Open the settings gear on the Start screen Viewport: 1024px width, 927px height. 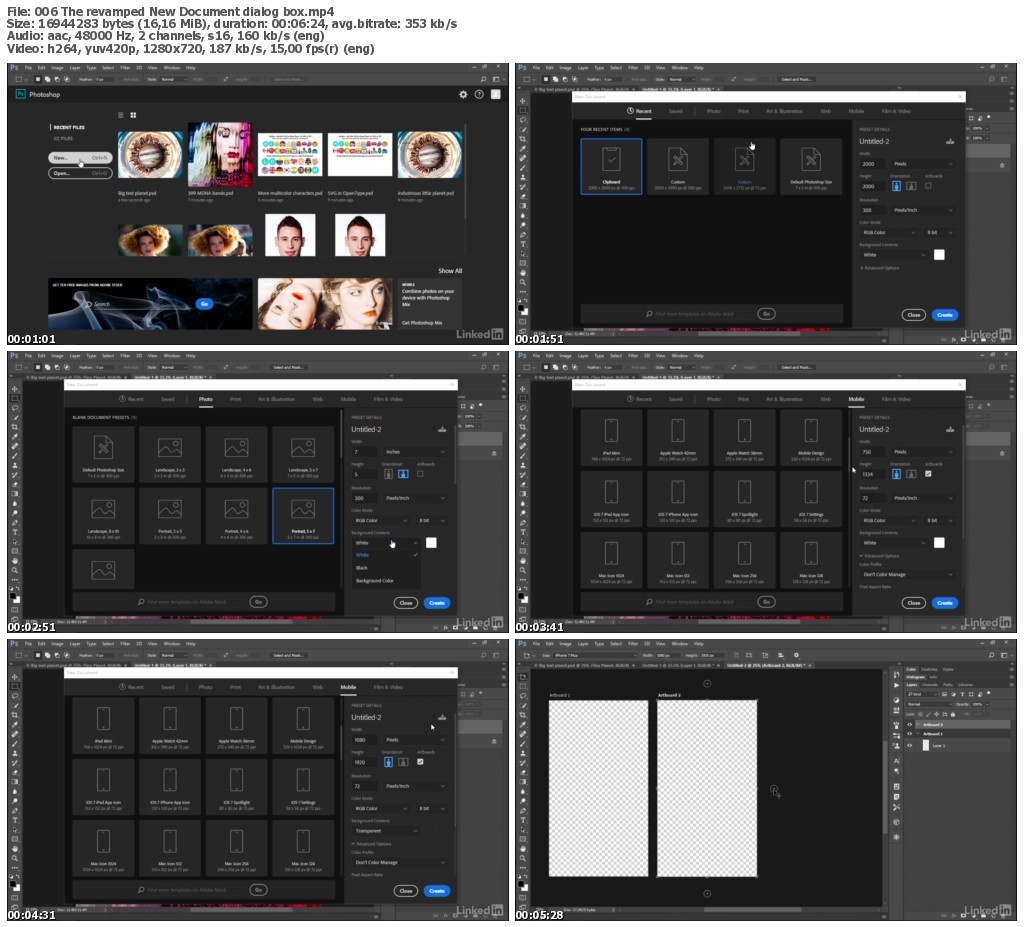[x=463, y=94]
